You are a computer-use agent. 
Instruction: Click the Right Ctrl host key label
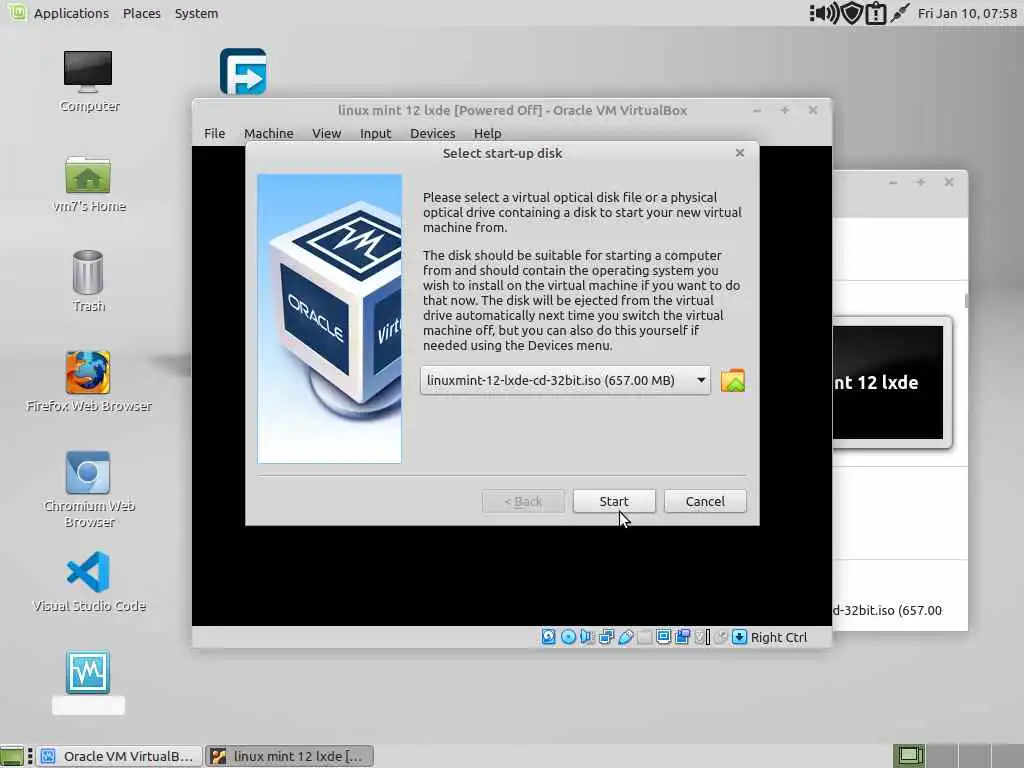pos(778,637)
